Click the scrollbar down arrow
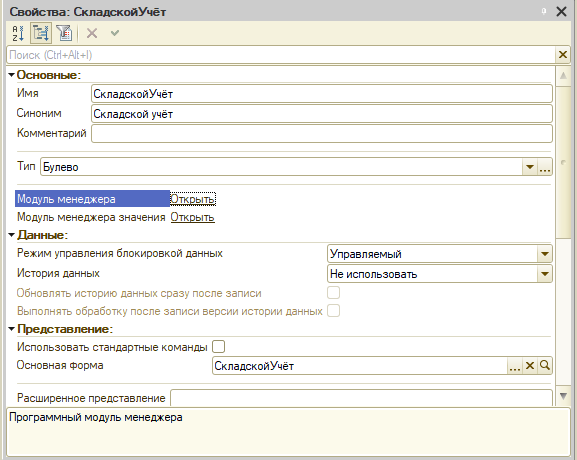Viewport: 577px width, 460px height. tap(563, 396)
